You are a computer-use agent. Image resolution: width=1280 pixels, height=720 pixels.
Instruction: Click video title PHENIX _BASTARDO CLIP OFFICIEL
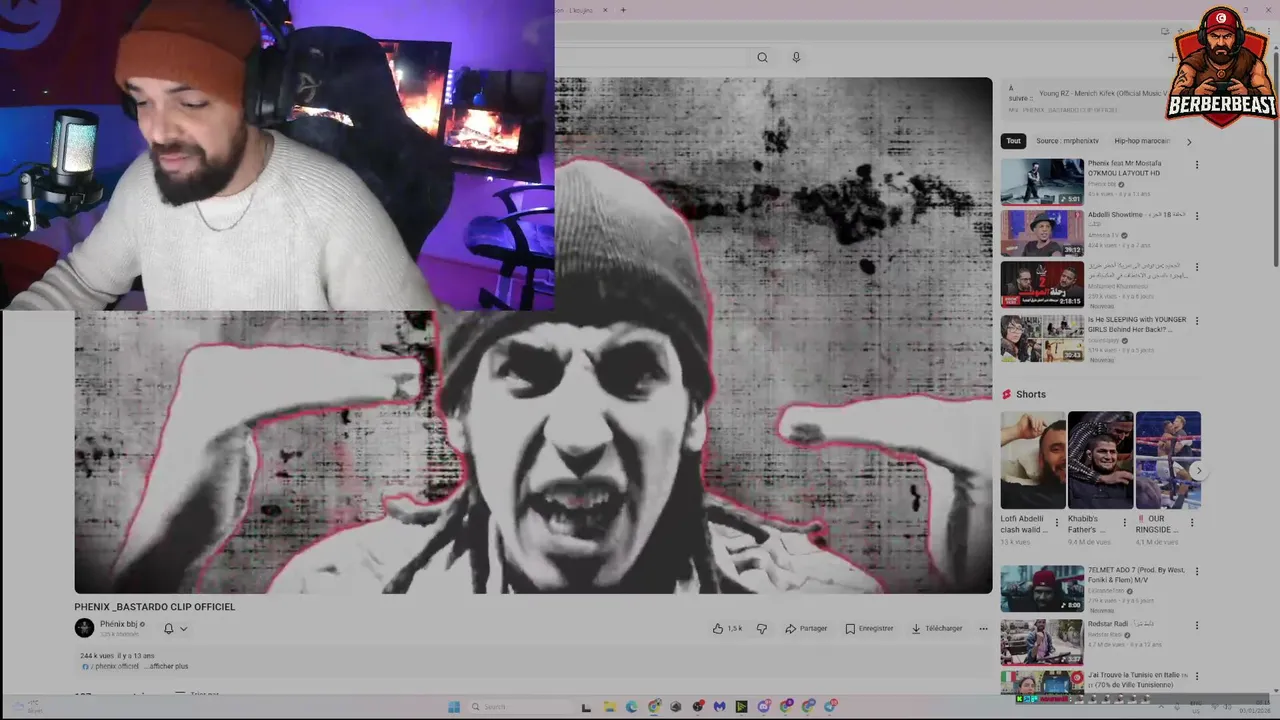pyautogui.click(x=155, y=607)
